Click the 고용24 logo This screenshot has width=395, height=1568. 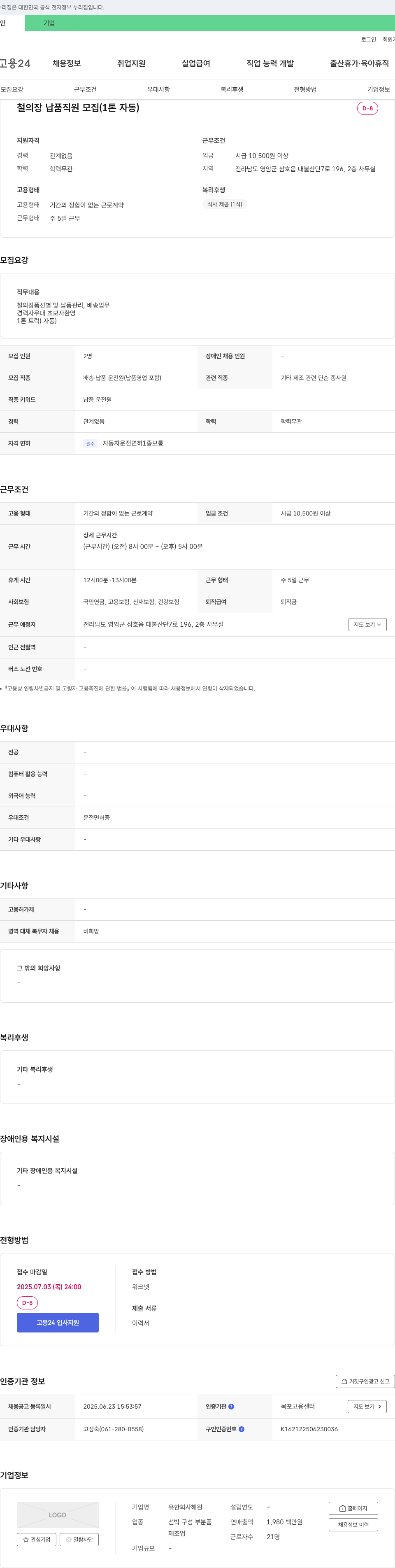(15, 63)
